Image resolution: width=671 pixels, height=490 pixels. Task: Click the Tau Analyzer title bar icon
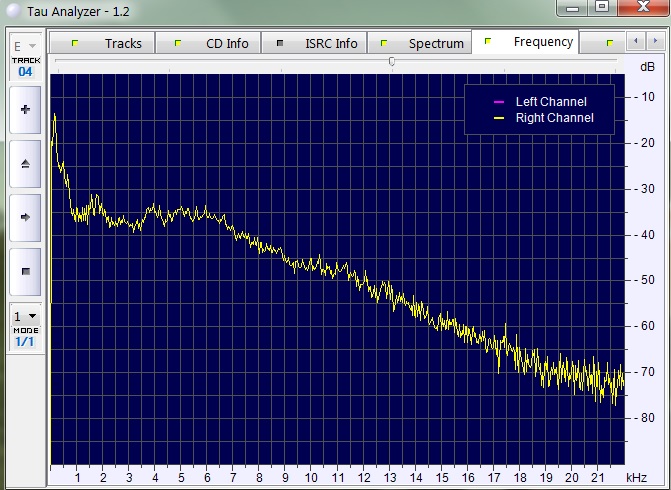pyautogui.click(x=13, y=9)
